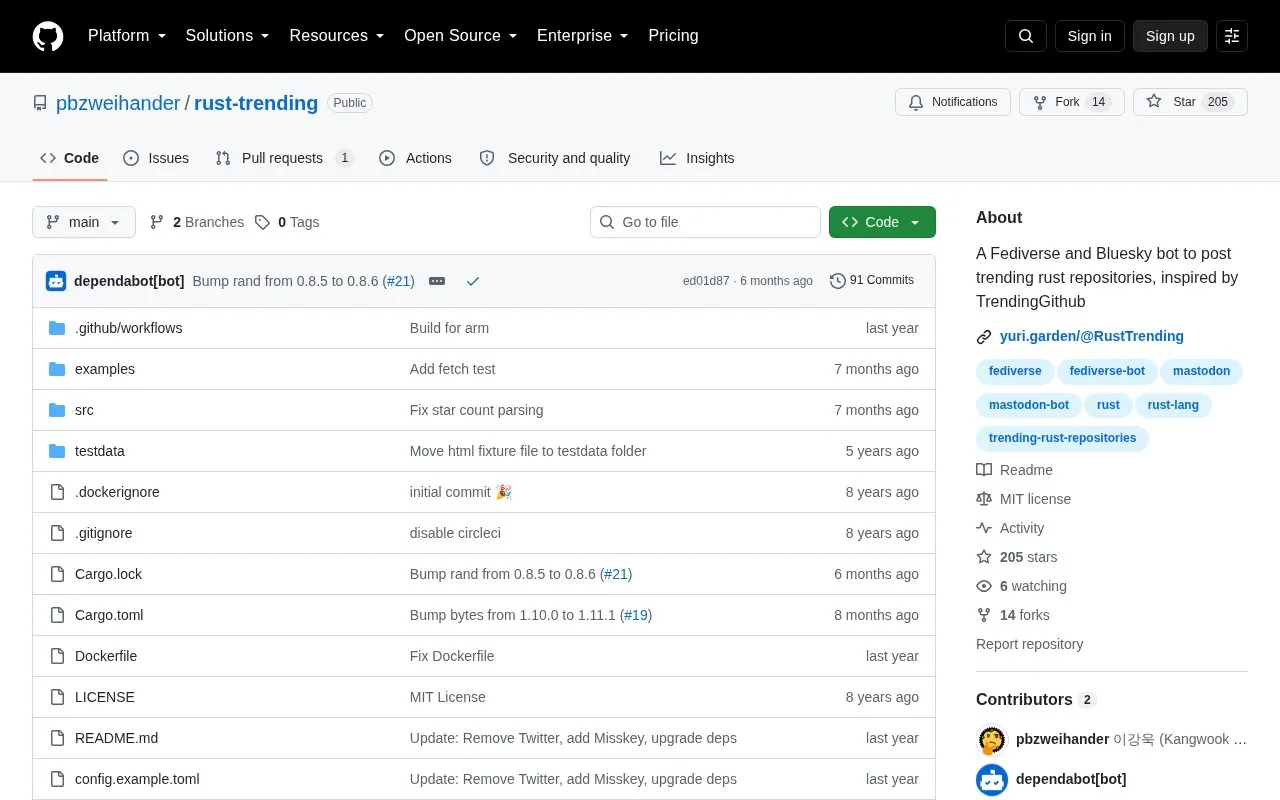The width and height of the screenshot is (1280, 800).
Task: Switch to the Pull requests tab
Action: [284, 158]
